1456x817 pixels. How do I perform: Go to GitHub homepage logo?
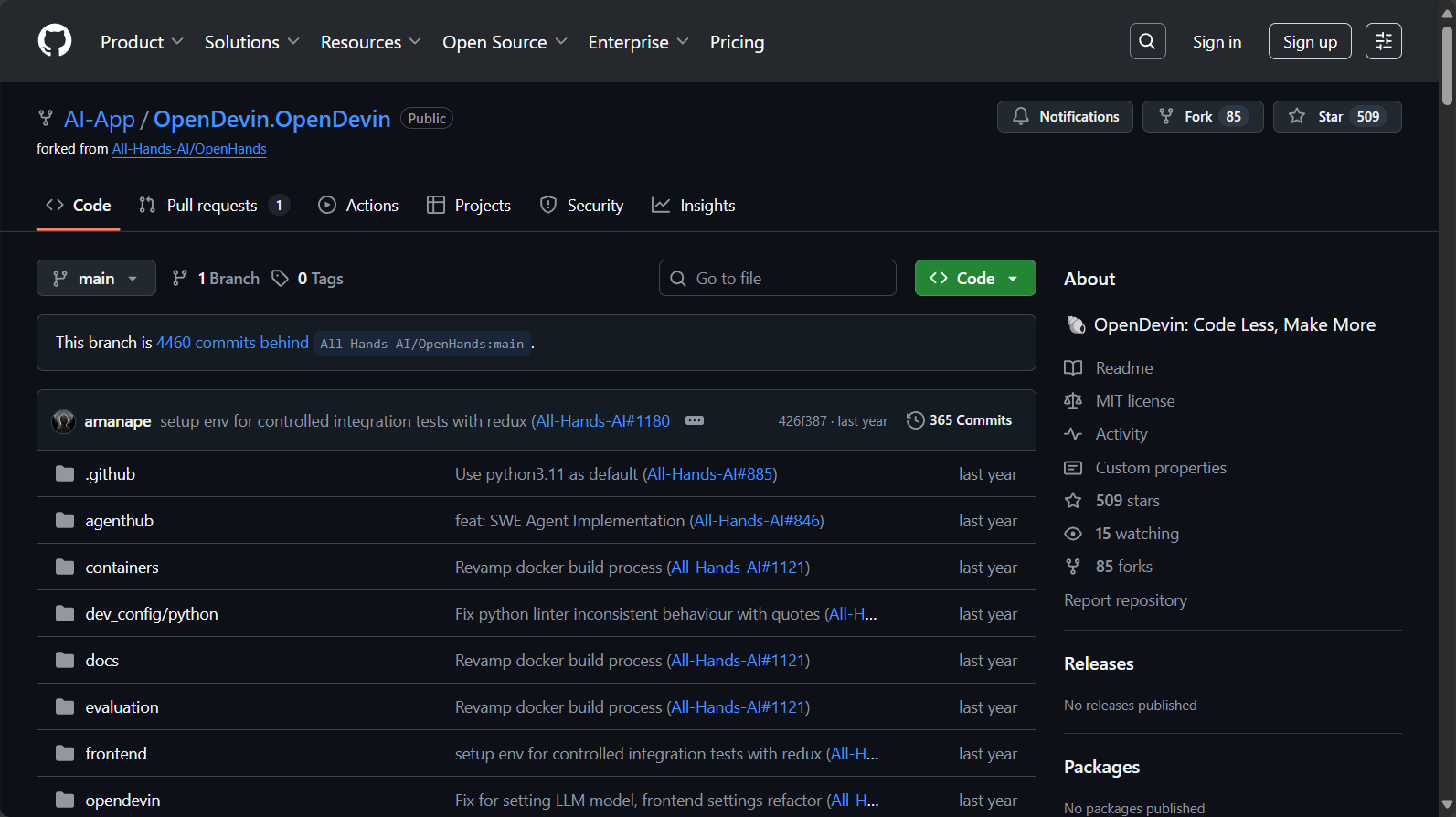pyautogui.click(x=55, y=41)
